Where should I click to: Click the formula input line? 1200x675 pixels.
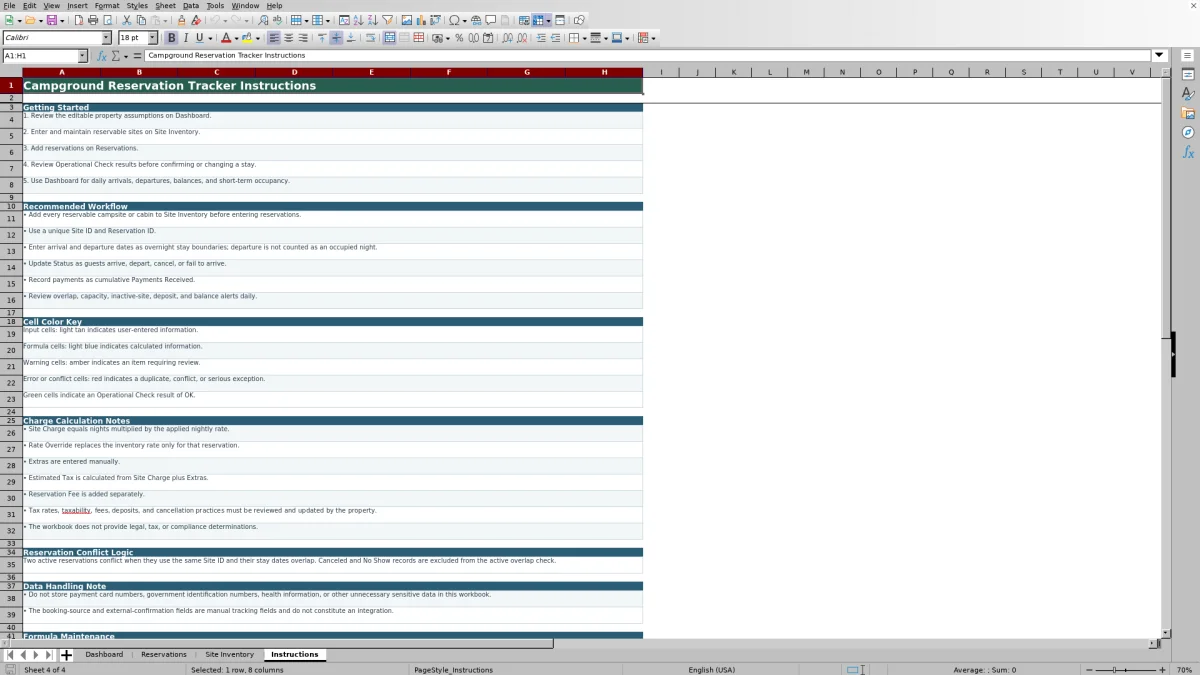648,56
